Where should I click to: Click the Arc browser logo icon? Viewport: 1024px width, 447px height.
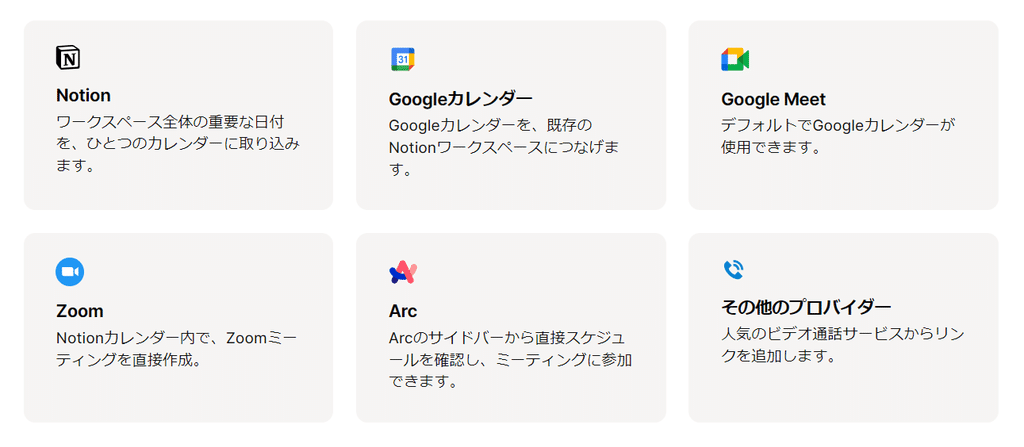(403, 272)
